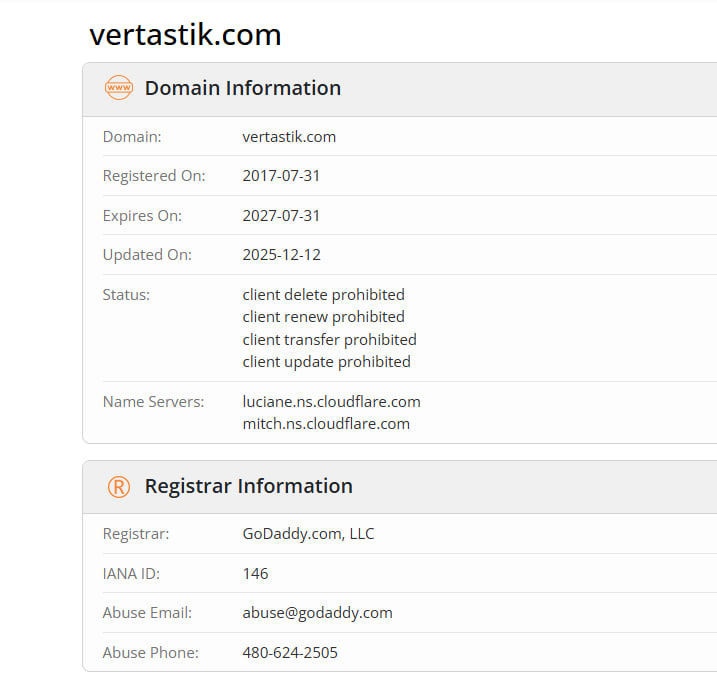Viewport: 717px width, 684px height.
Task: Click the Registrar: label
Action: tap(136, 534)
